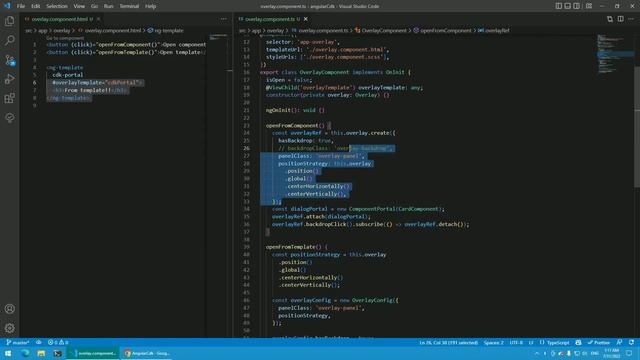Open terminal app in taskbar
This screenshot has width=640, height=360.
coord(58,353)
